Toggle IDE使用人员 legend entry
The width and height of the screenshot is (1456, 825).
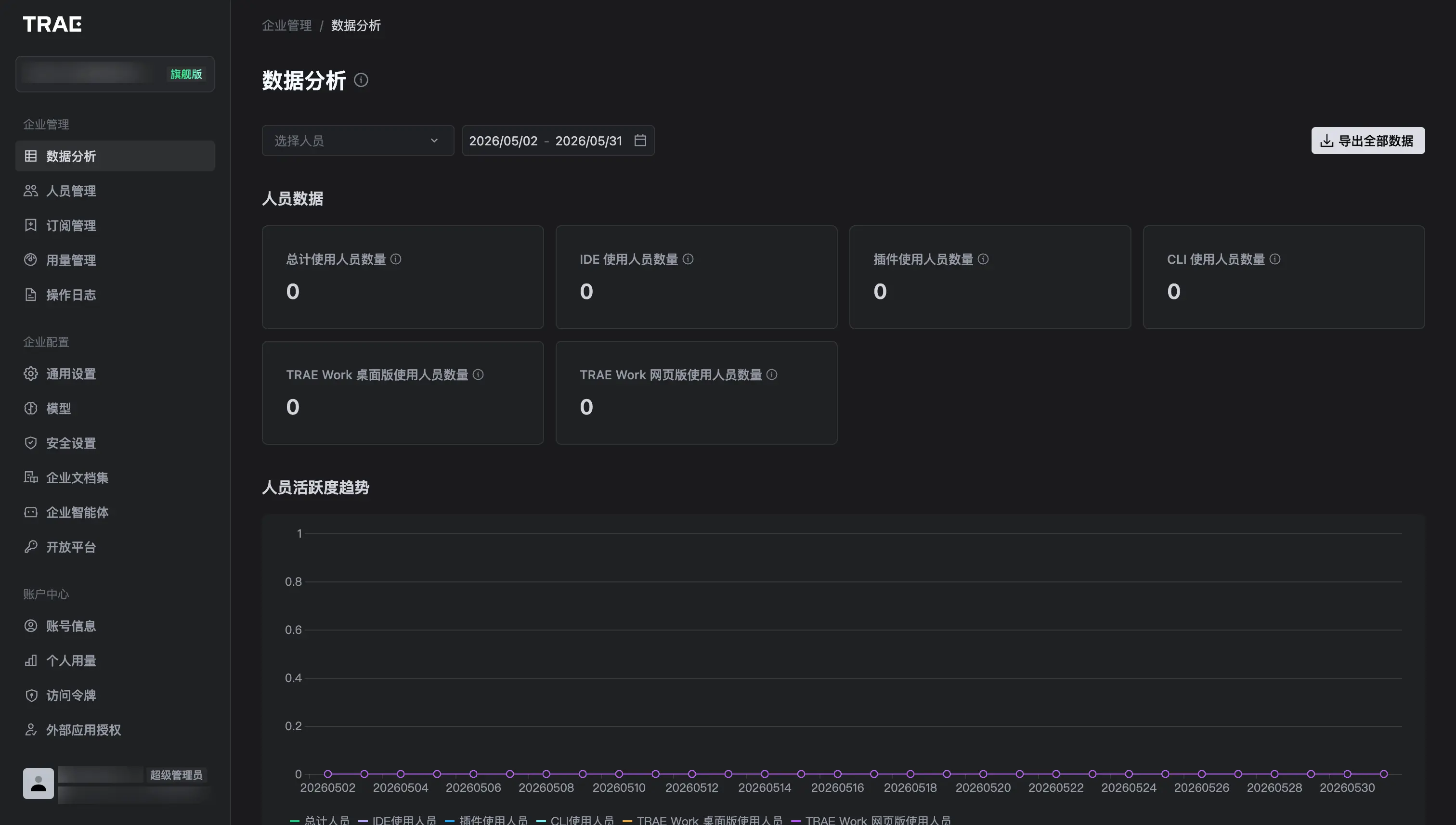pyautogui.click(x=397, y=820)
